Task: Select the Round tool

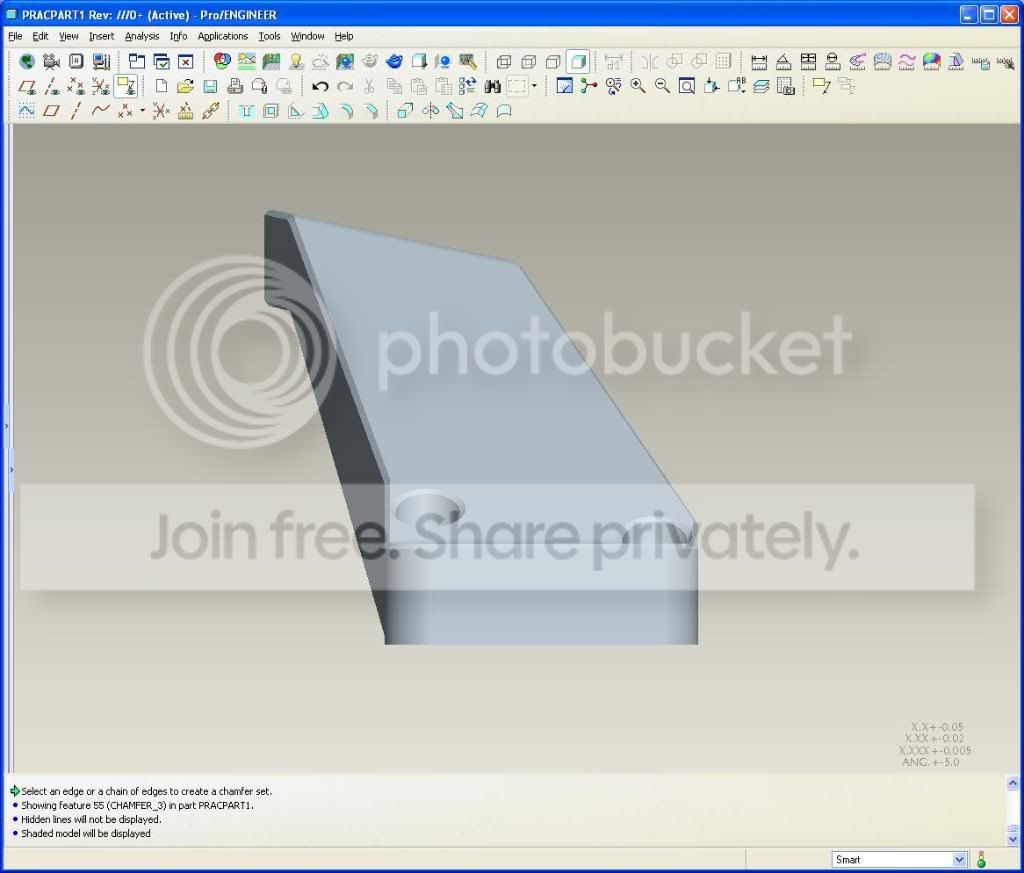Action: (345, 111)
